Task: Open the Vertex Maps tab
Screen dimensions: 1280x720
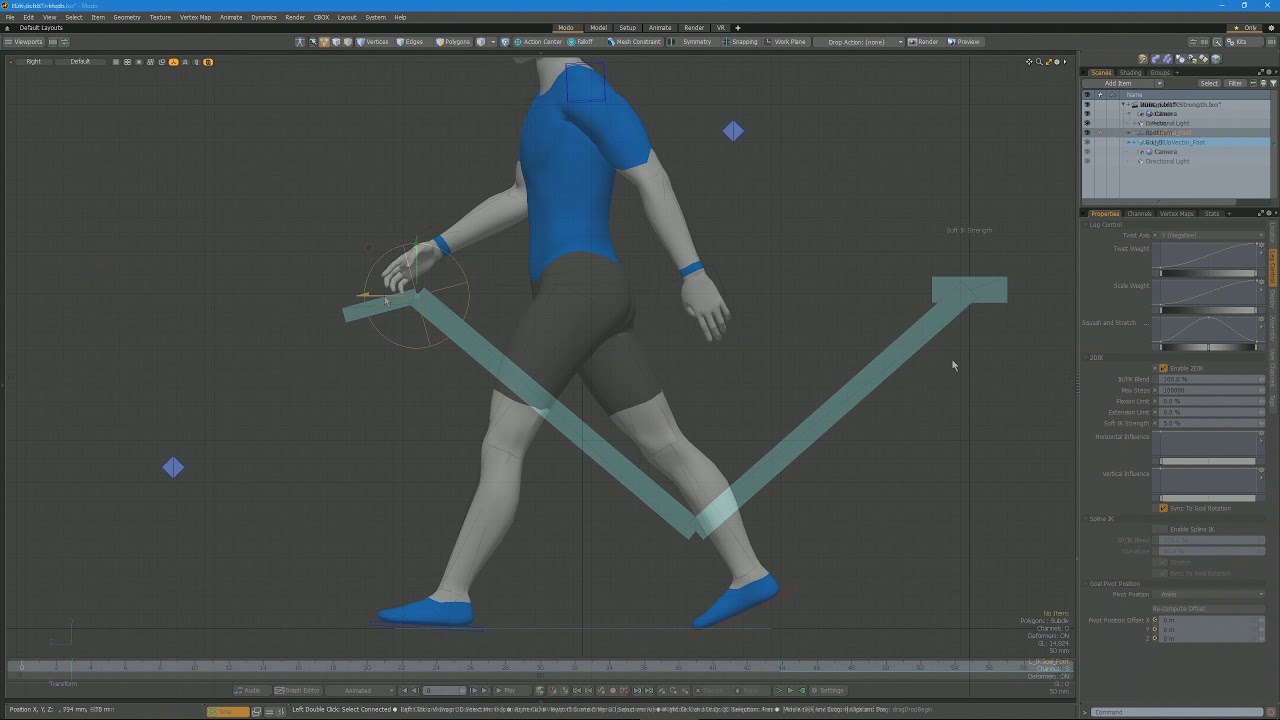Action: point(1176,214)
